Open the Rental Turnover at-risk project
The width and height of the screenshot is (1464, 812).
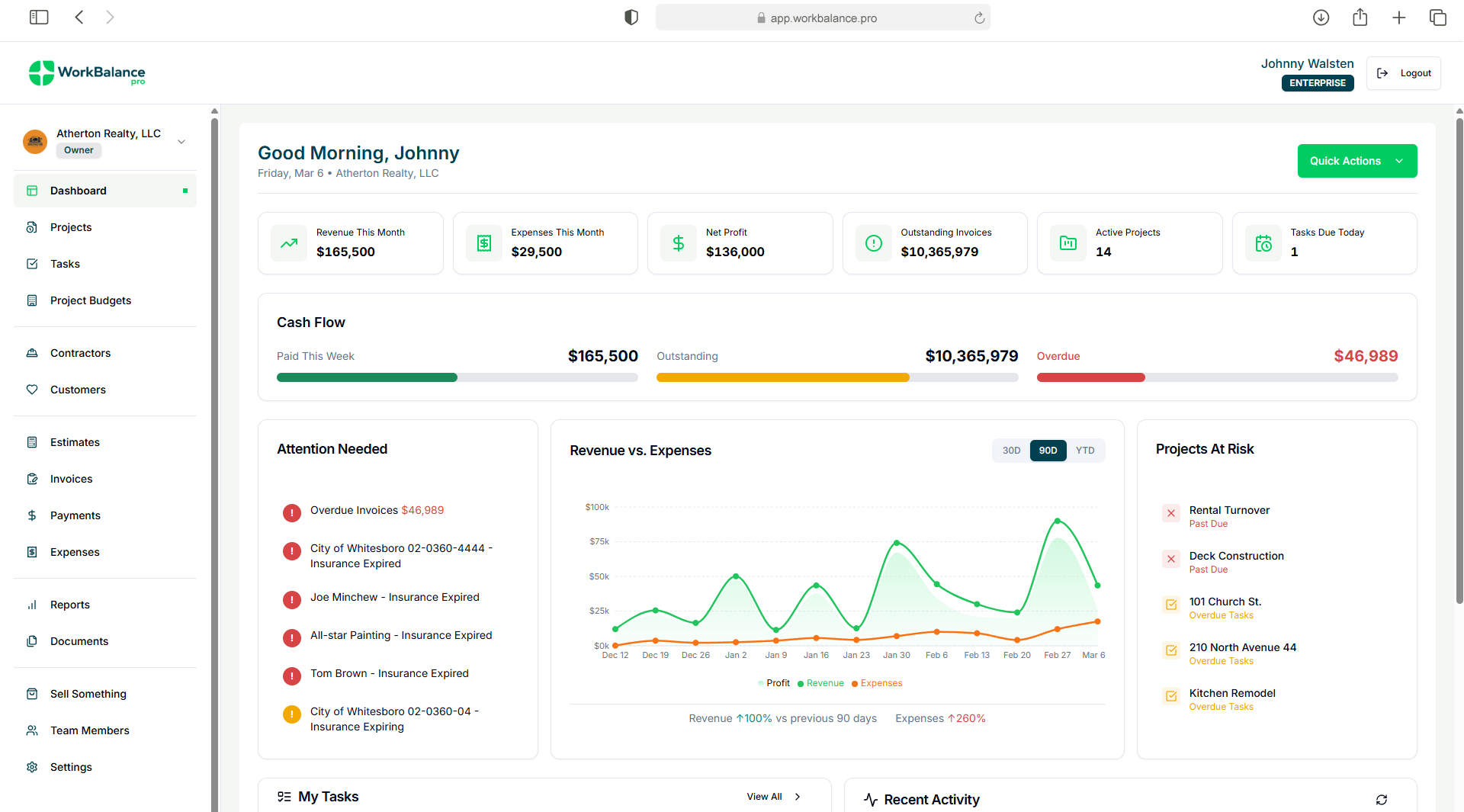tap(1229, 510)
